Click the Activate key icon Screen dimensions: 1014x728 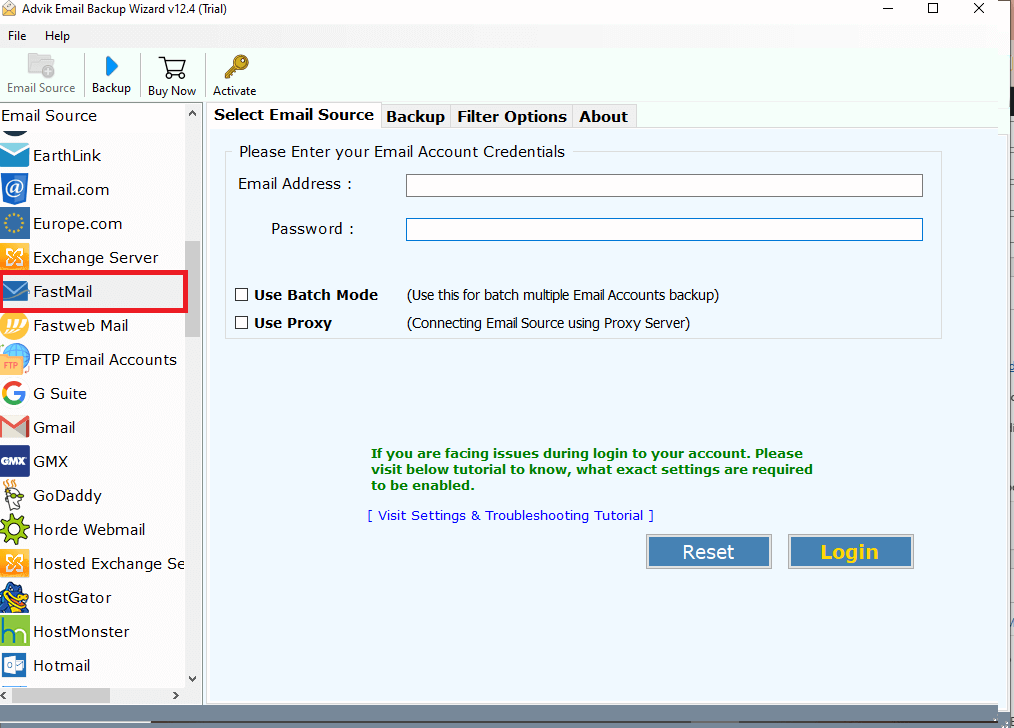(235, 67)
